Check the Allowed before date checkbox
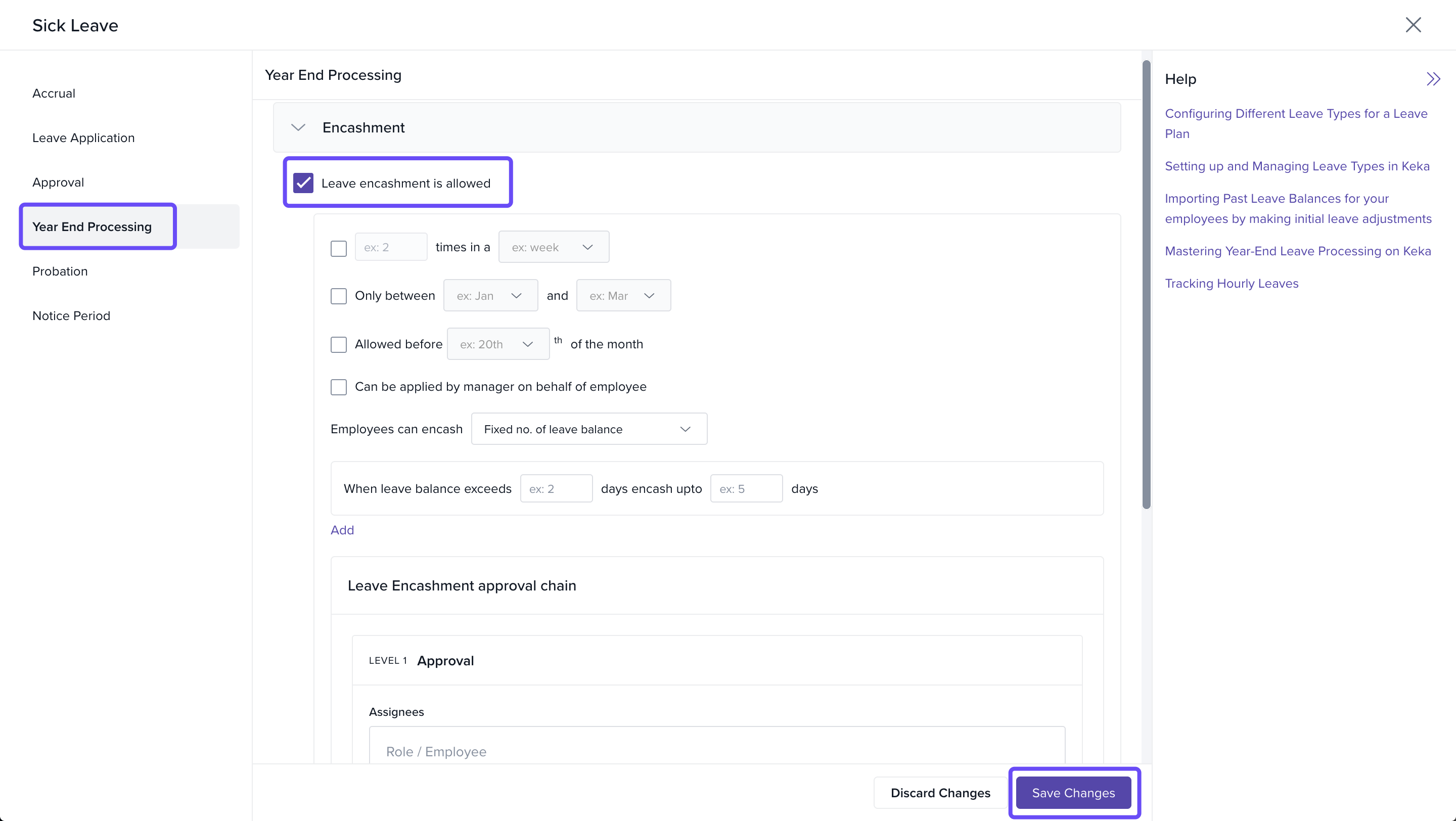This screenshot has width=1456, height=821. (339, 345)
